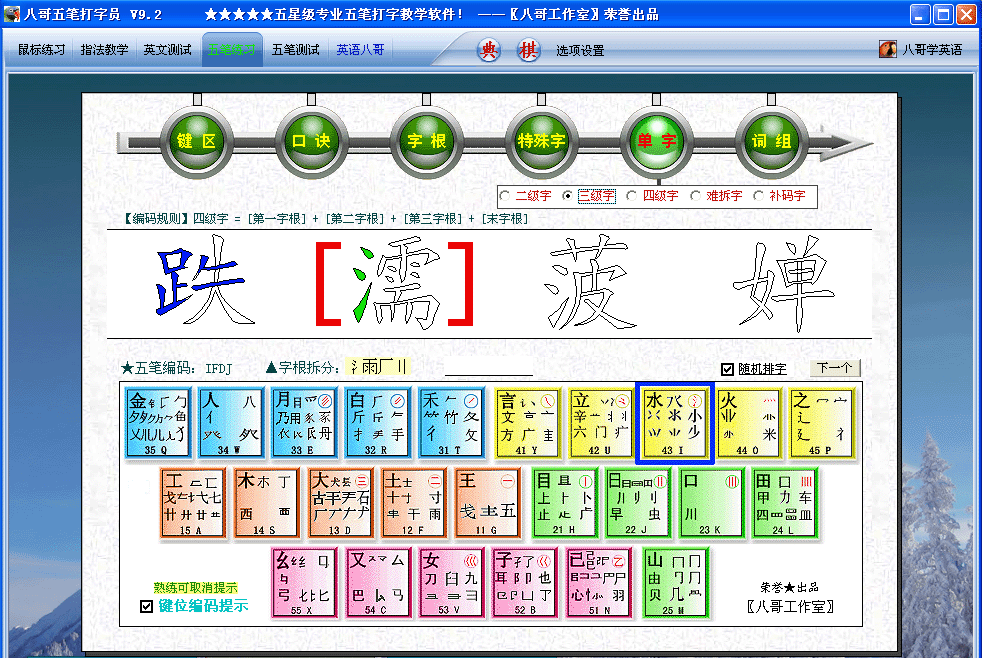Open the 词组 practice stage button
982x658 pixels.
point(769,140)
